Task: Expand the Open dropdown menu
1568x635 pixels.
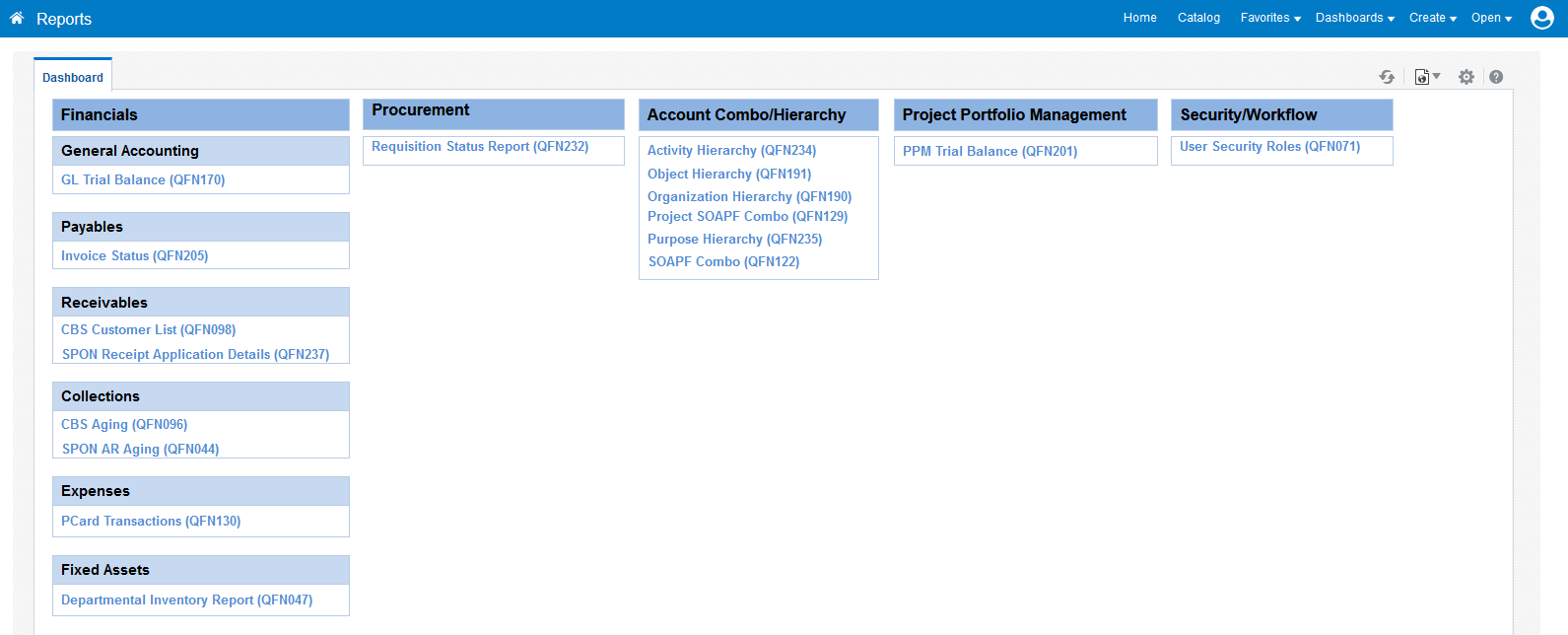Action: click(x=1491, y=18)
